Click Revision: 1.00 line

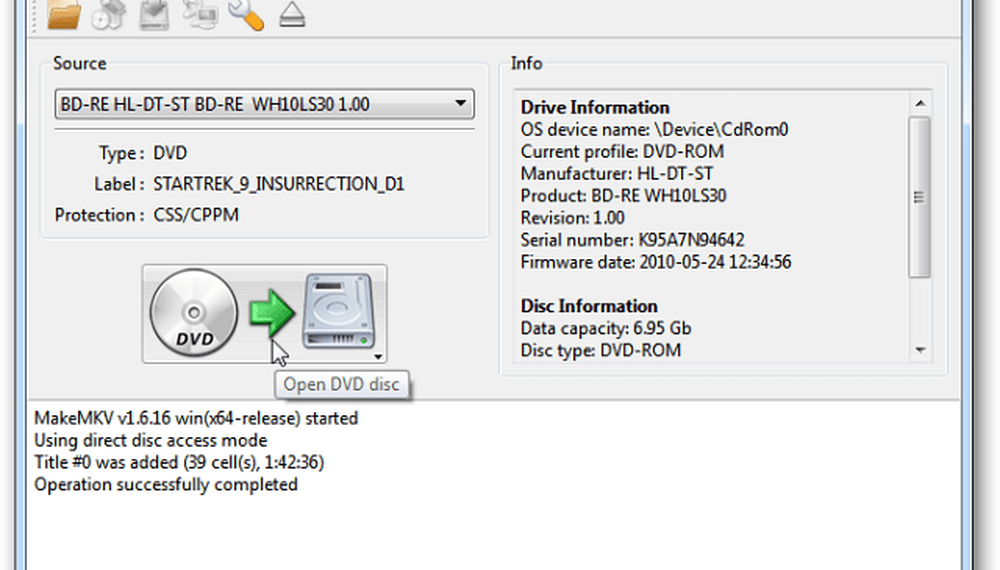tap(572, 218)
